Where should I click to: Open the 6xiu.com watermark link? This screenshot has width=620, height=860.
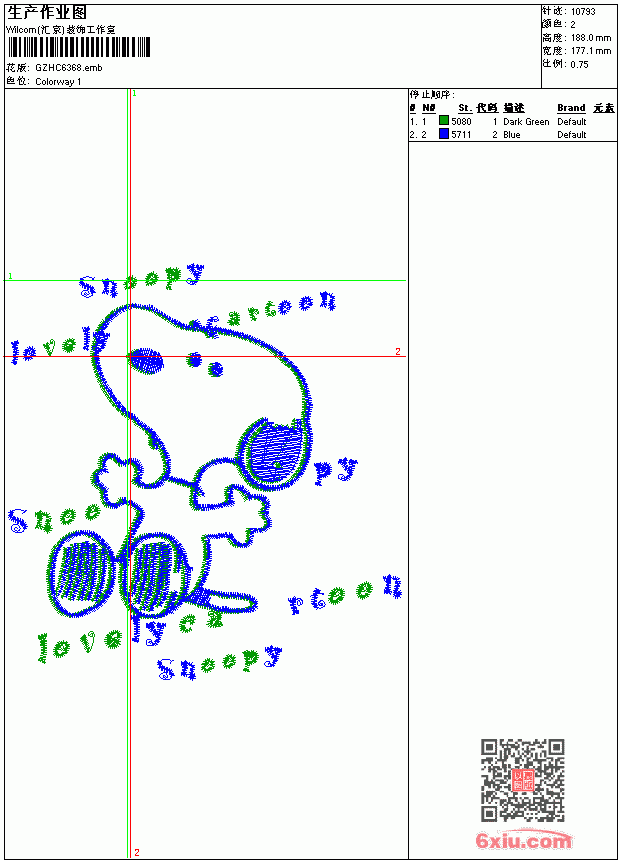coord(523,840)
